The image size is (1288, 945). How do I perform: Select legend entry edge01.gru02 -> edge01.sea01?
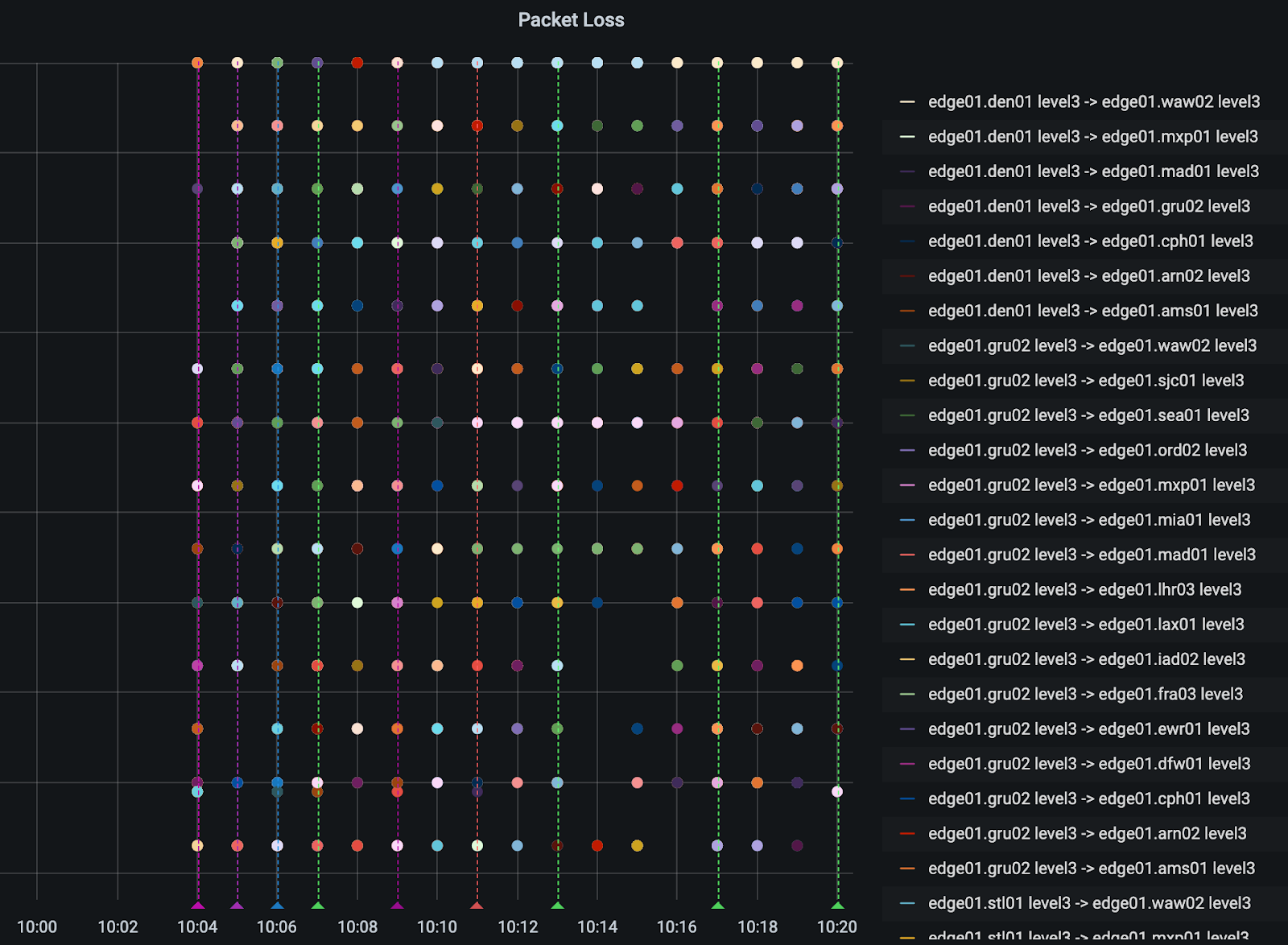point(1088,415)
